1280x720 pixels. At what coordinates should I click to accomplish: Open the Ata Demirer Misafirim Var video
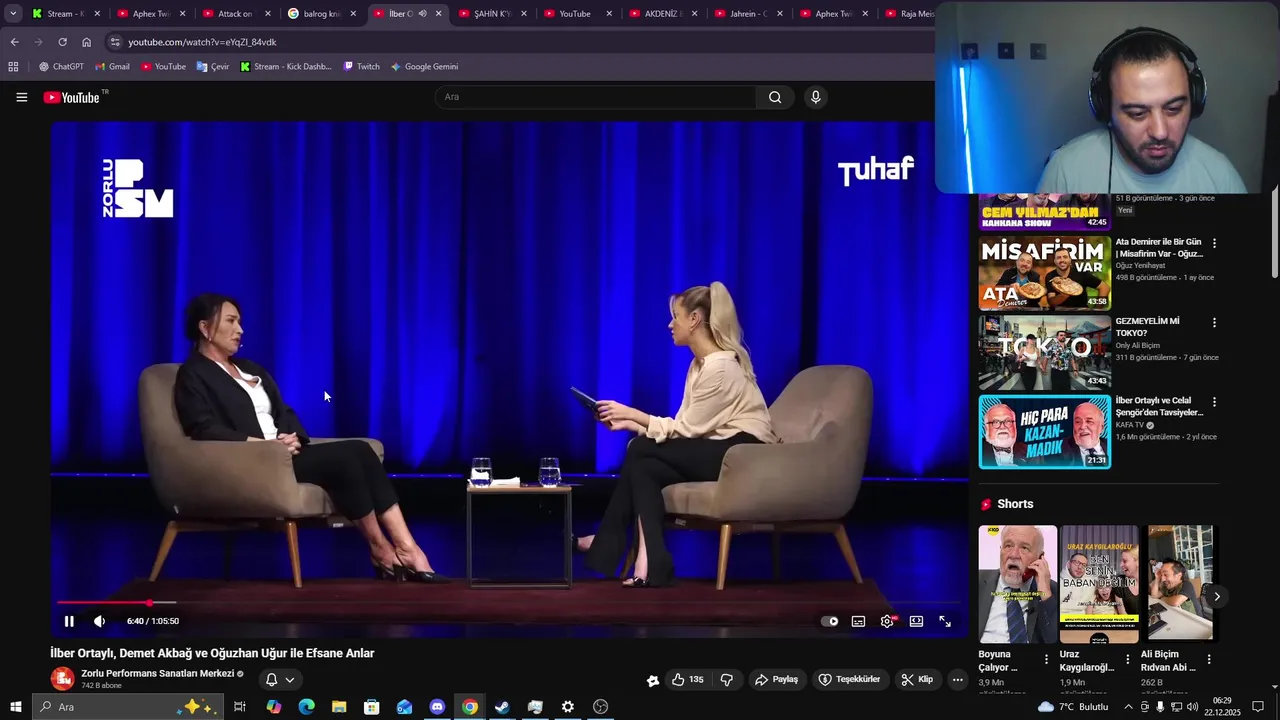(1044, 273)
